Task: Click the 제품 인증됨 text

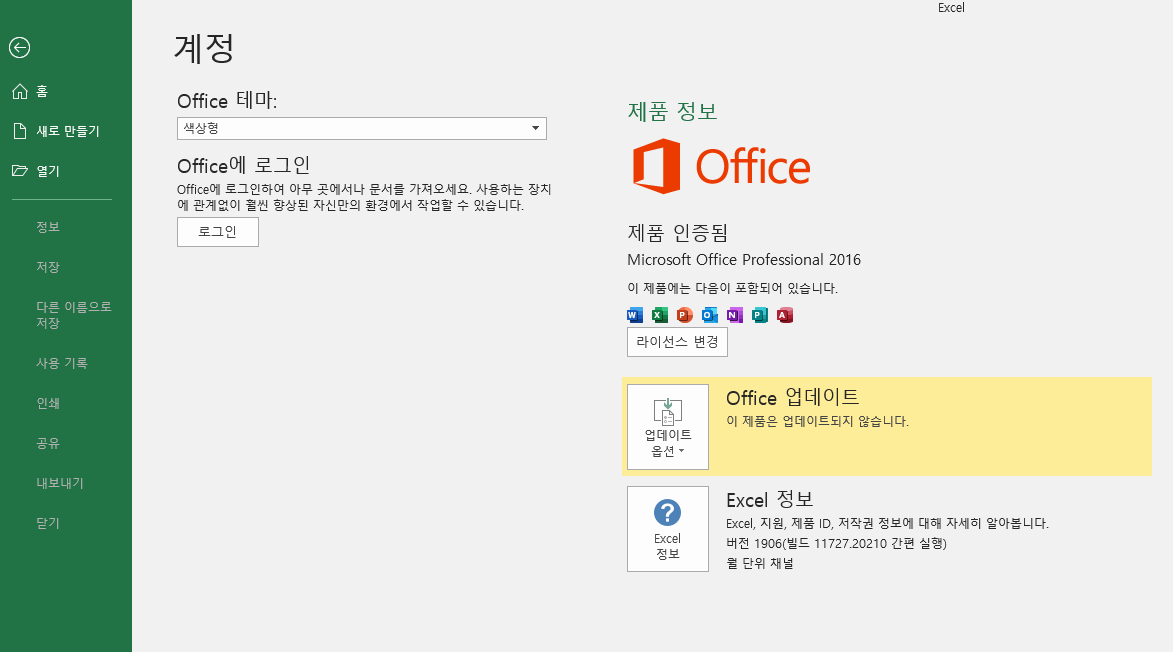Action: [678, 233]
